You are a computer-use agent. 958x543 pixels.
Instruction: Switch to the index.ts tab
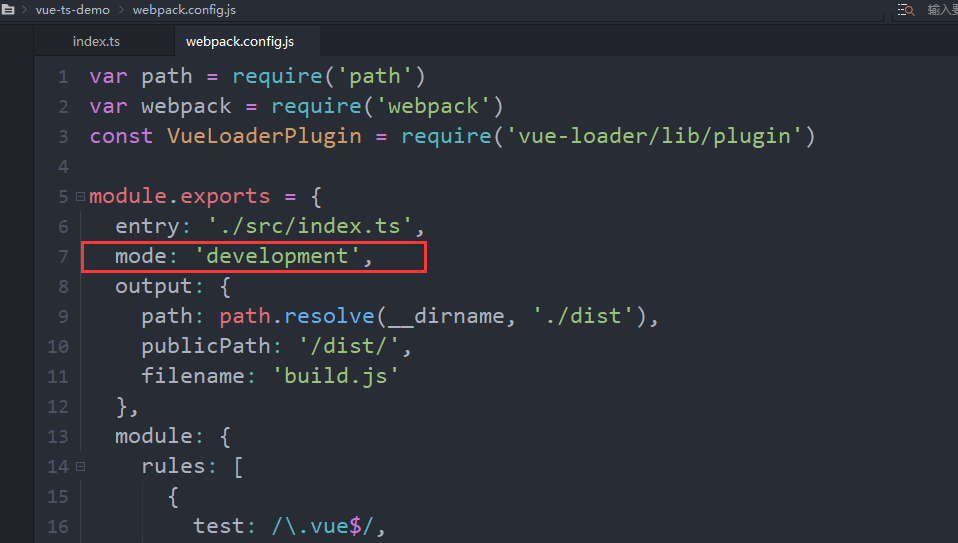pos(96,41)
